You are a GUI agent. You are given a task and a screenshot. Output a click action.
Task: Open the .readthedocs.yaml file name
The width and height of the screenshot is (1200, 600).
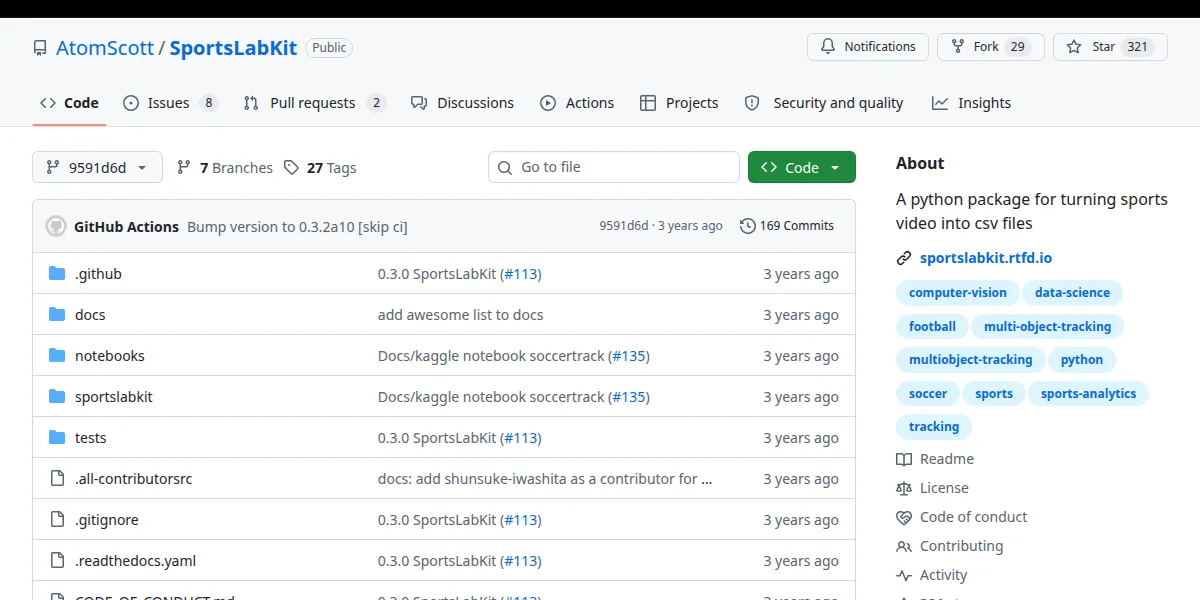(136, 561)
